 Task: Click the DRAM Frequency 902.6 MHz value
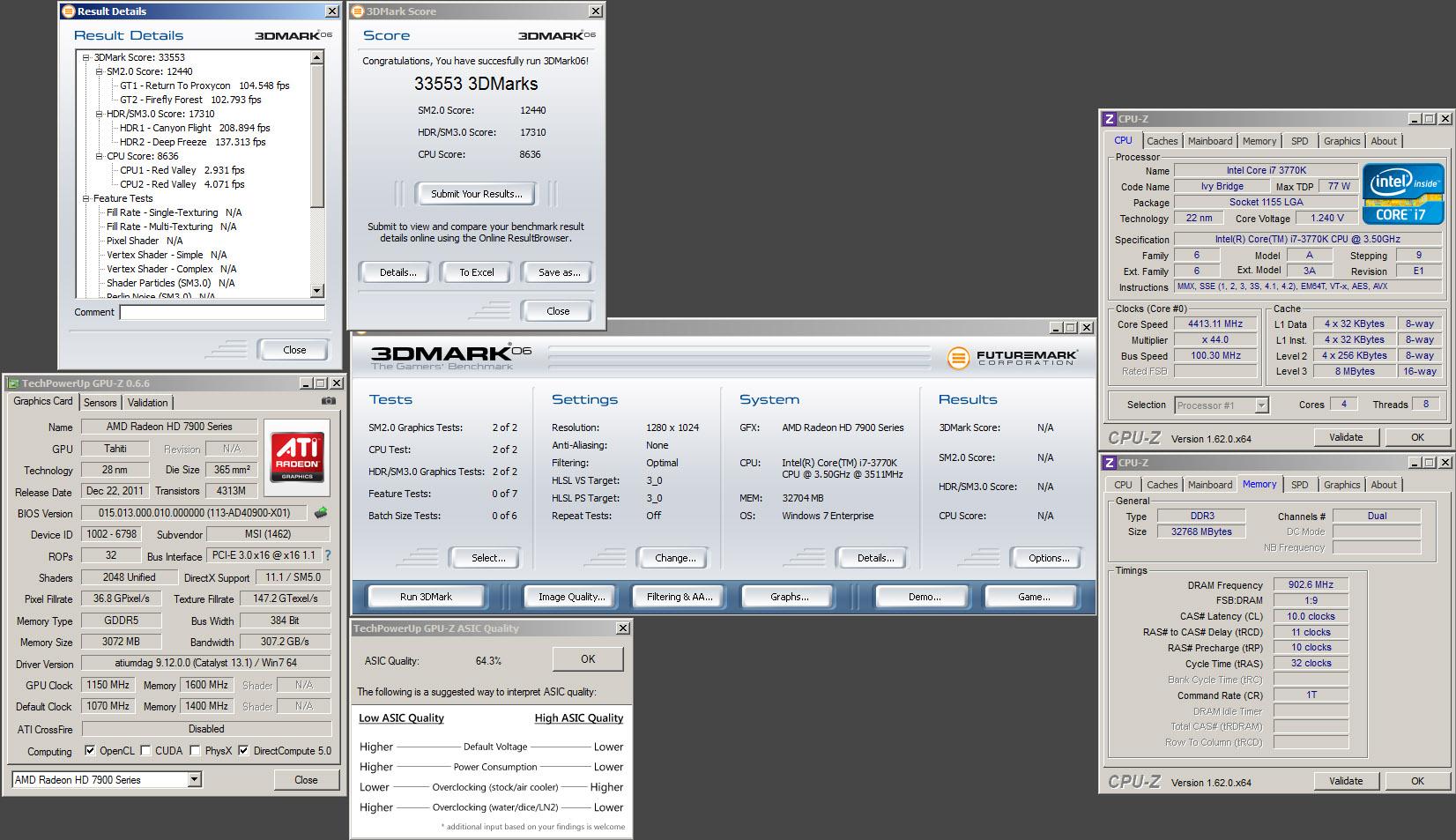[x=1311, y=584]
